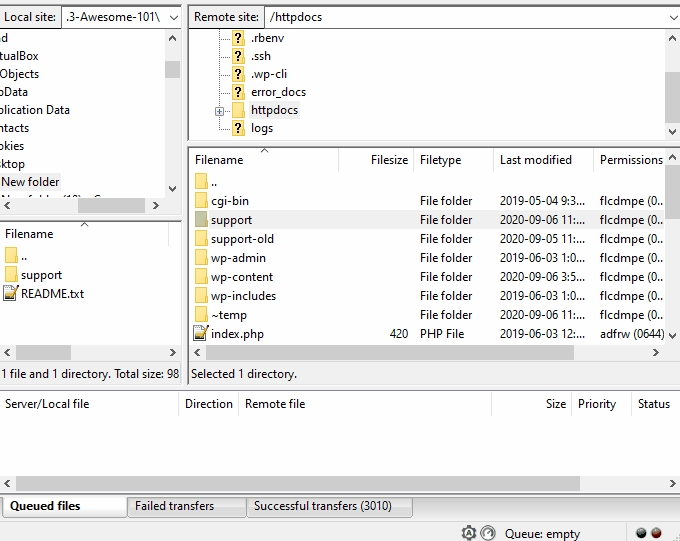Click the selected support folder icon in remote list

[201, 220]
